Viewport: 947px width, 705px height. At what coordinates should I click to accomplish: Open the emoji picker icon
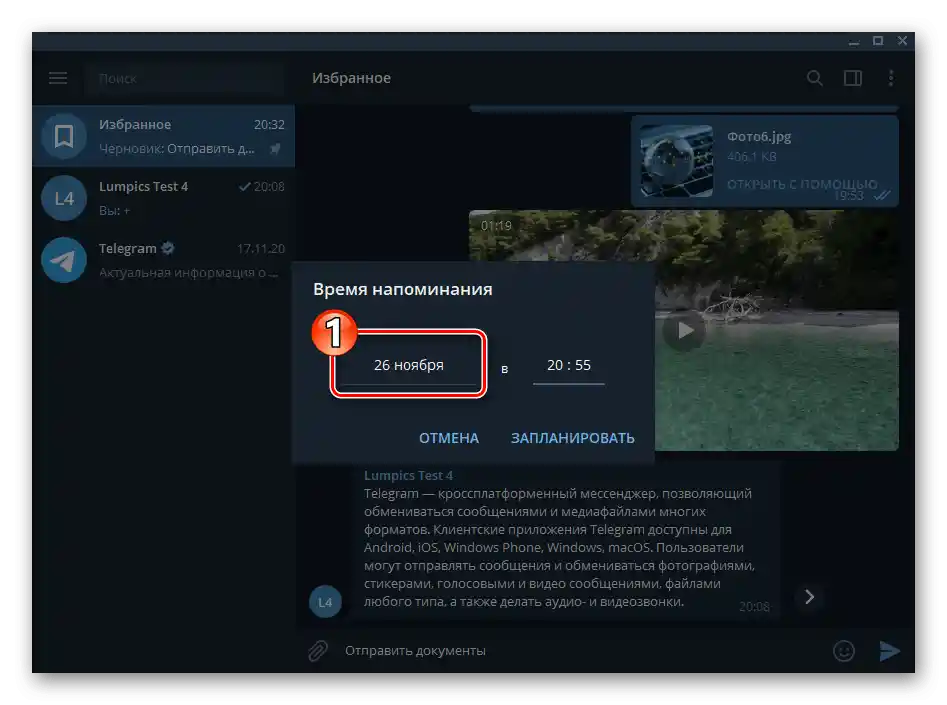843,650
